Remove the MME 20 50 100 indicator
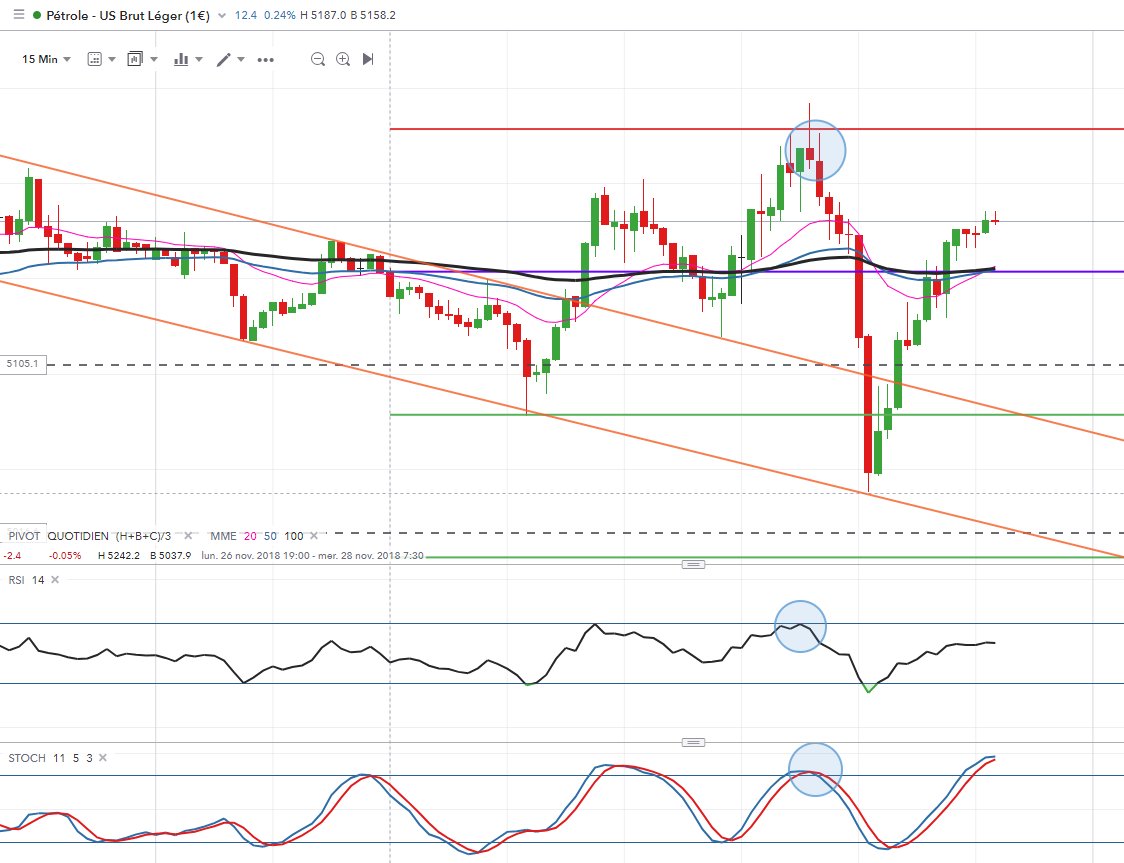1124x863 pixels. (313, 535)
